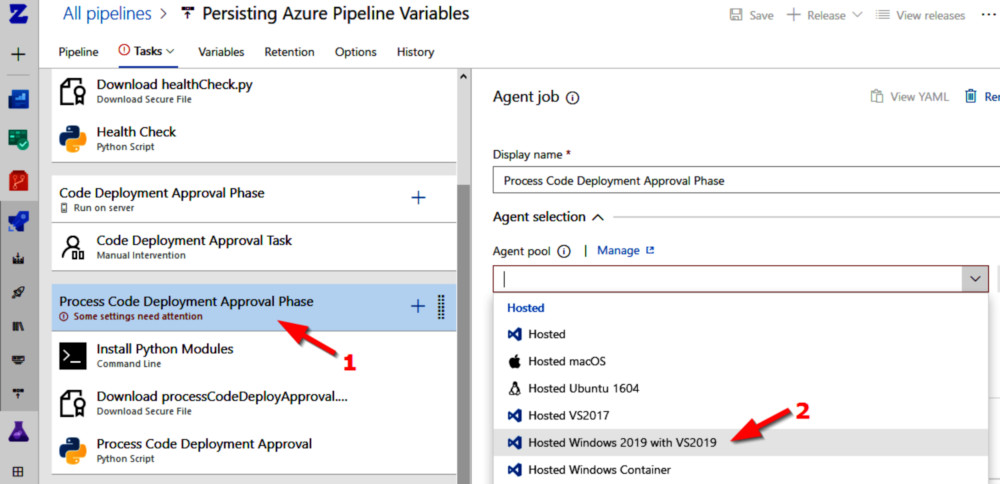Grab the drag handle on Process Code Deployment phase
1000x484 pixels.
[441, 307]
